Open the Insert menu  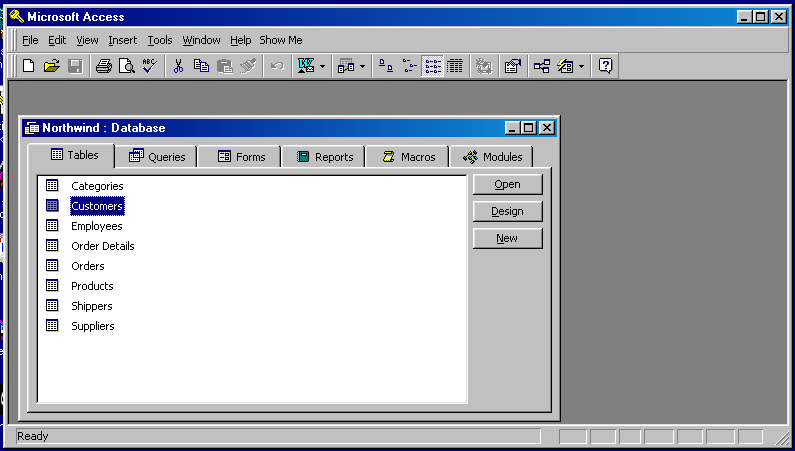click(x=123, y=40)
